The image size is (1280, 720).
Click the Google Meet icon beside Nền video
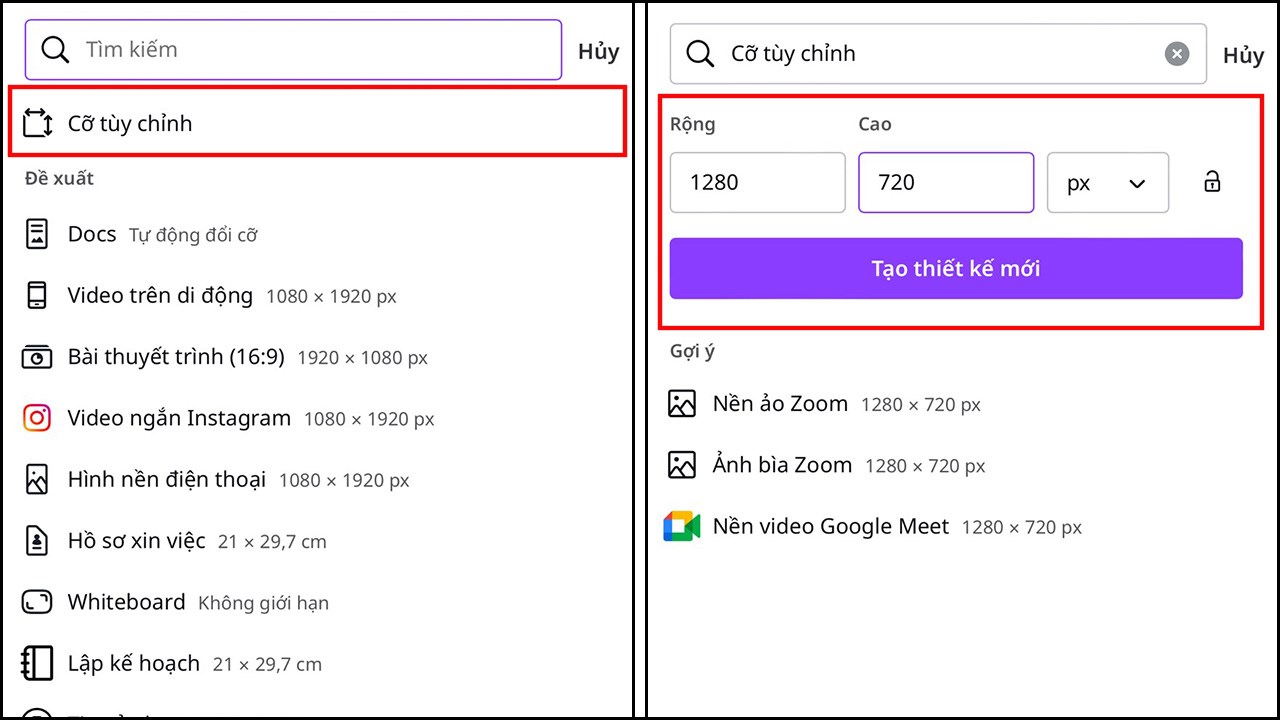pos(682,525)
